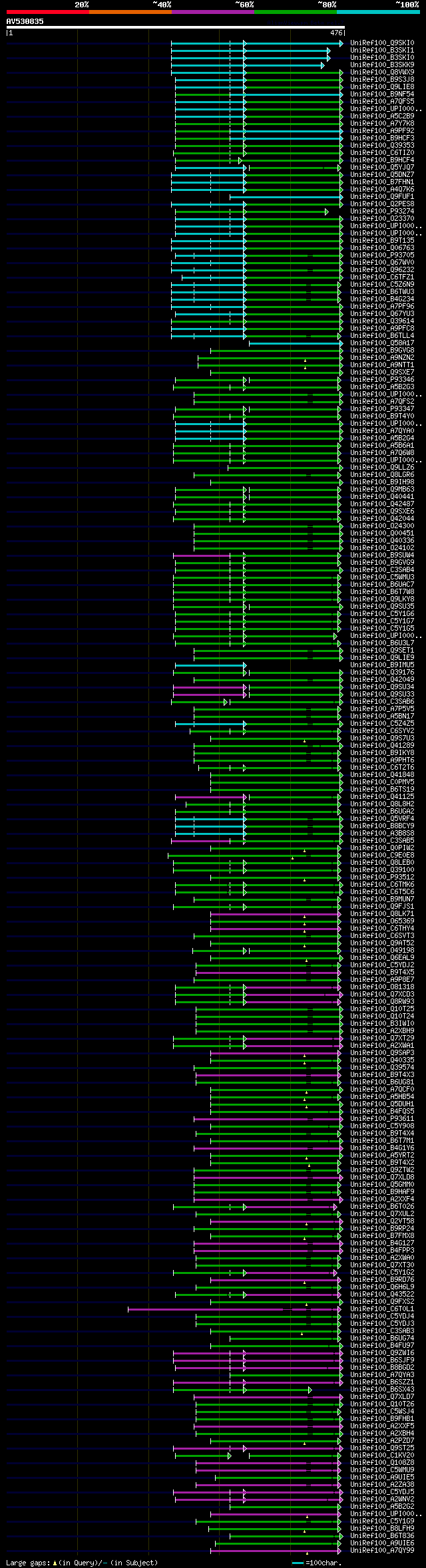Select hit UniRef100_Q7XLD8
The height and width of the screenshot is (1568, 426).
[382, 1177]
